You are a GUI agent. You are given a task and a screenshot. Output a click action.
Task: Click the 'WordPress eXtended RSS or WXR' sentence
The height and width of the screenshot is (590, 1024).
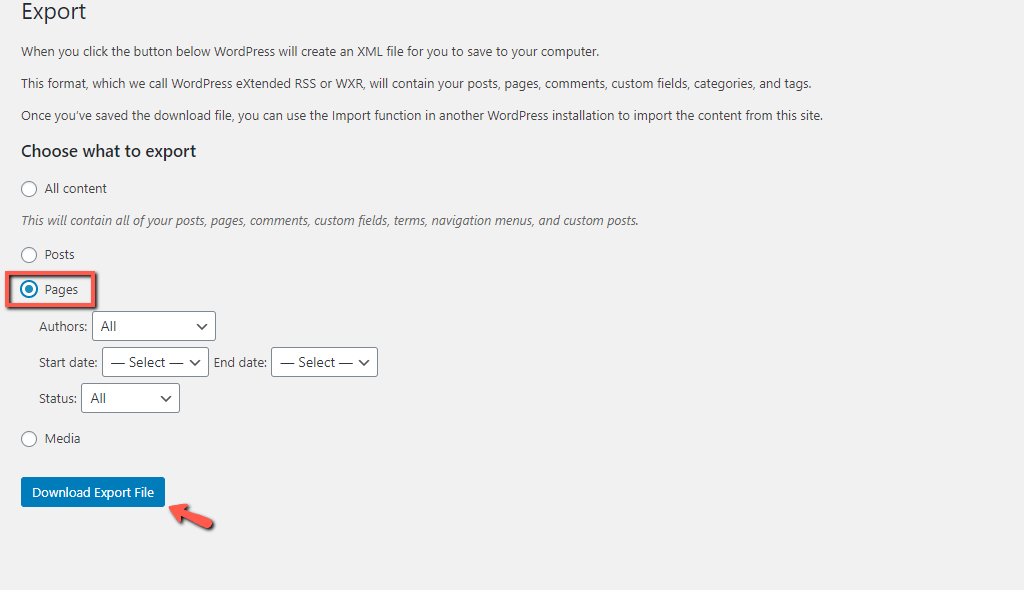[416, 84]
